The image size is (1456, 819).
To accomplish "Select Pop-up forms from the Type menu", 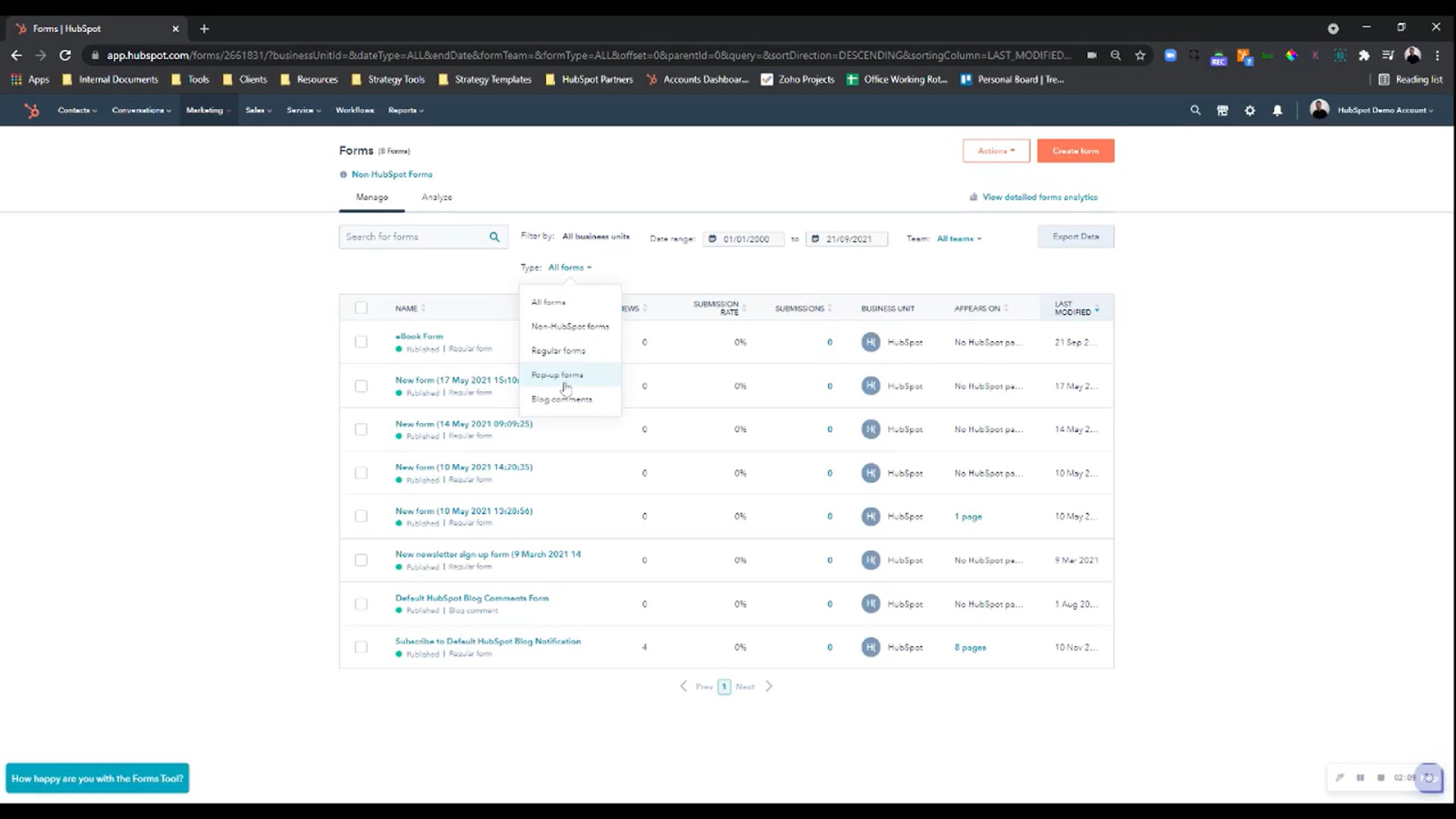I will pyautogui.click(x=557, y=375).
